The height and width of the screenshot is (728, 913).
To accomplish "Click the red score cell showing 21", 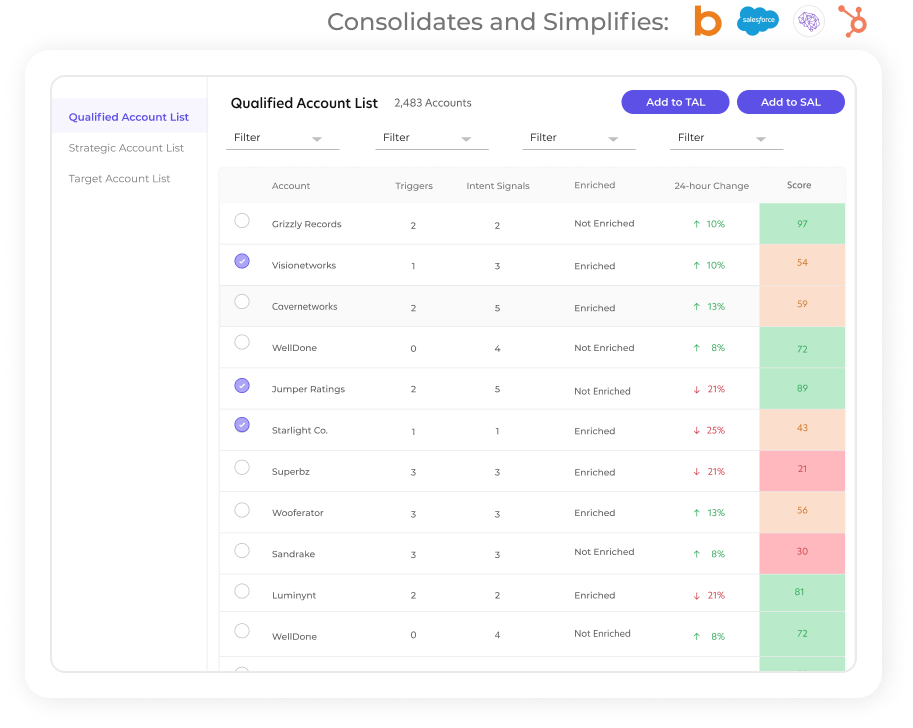I will (x=802, y=471).
